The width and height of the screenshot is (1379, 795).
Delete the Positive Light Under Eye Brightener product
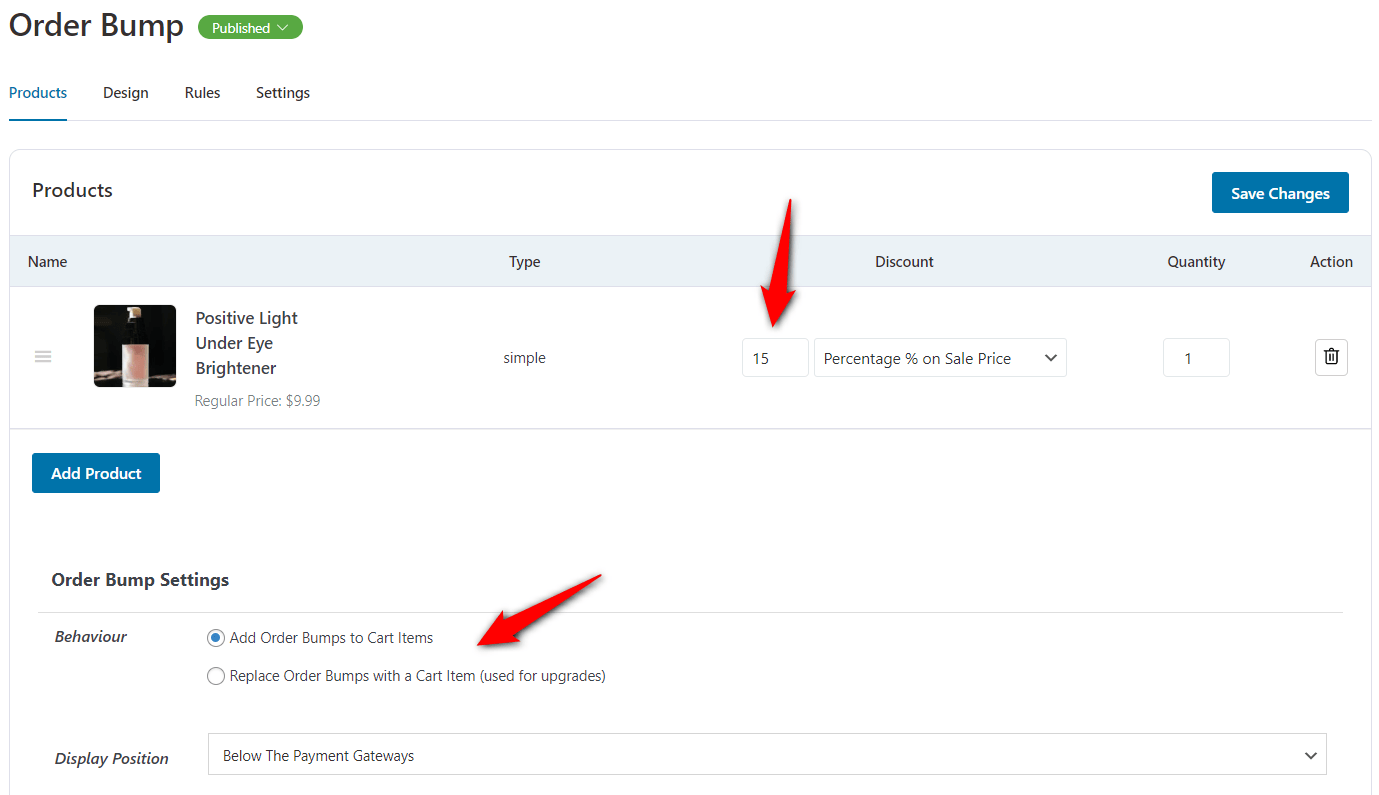point(1331,357)
